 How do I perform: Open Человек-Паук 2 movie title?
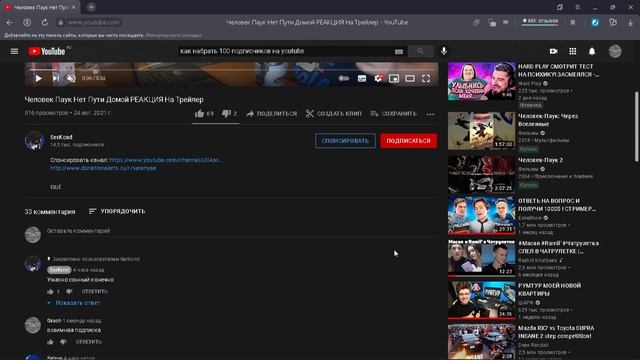(x=540, y=160)
